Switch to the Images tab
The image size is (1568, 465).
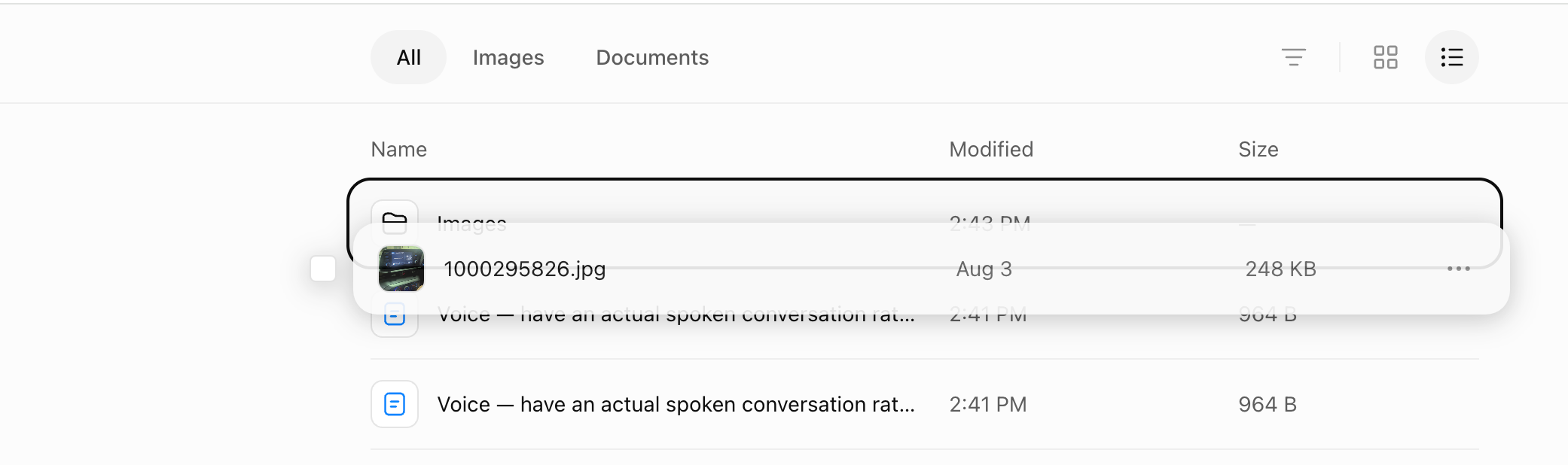pyautogui.click(x=508, y=57)
